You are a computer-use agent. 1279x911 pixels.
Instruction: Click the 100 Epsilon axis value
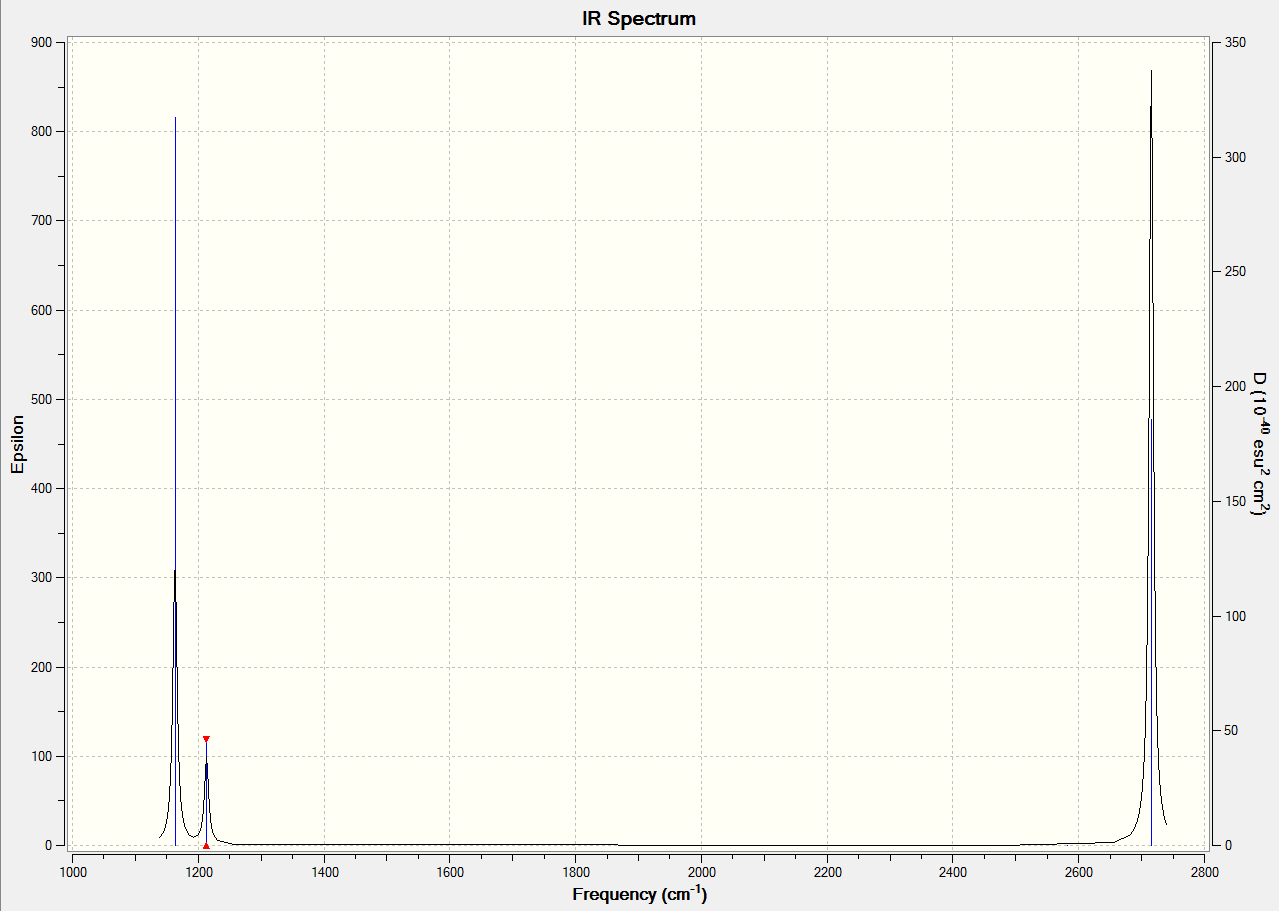coord(40,756)
